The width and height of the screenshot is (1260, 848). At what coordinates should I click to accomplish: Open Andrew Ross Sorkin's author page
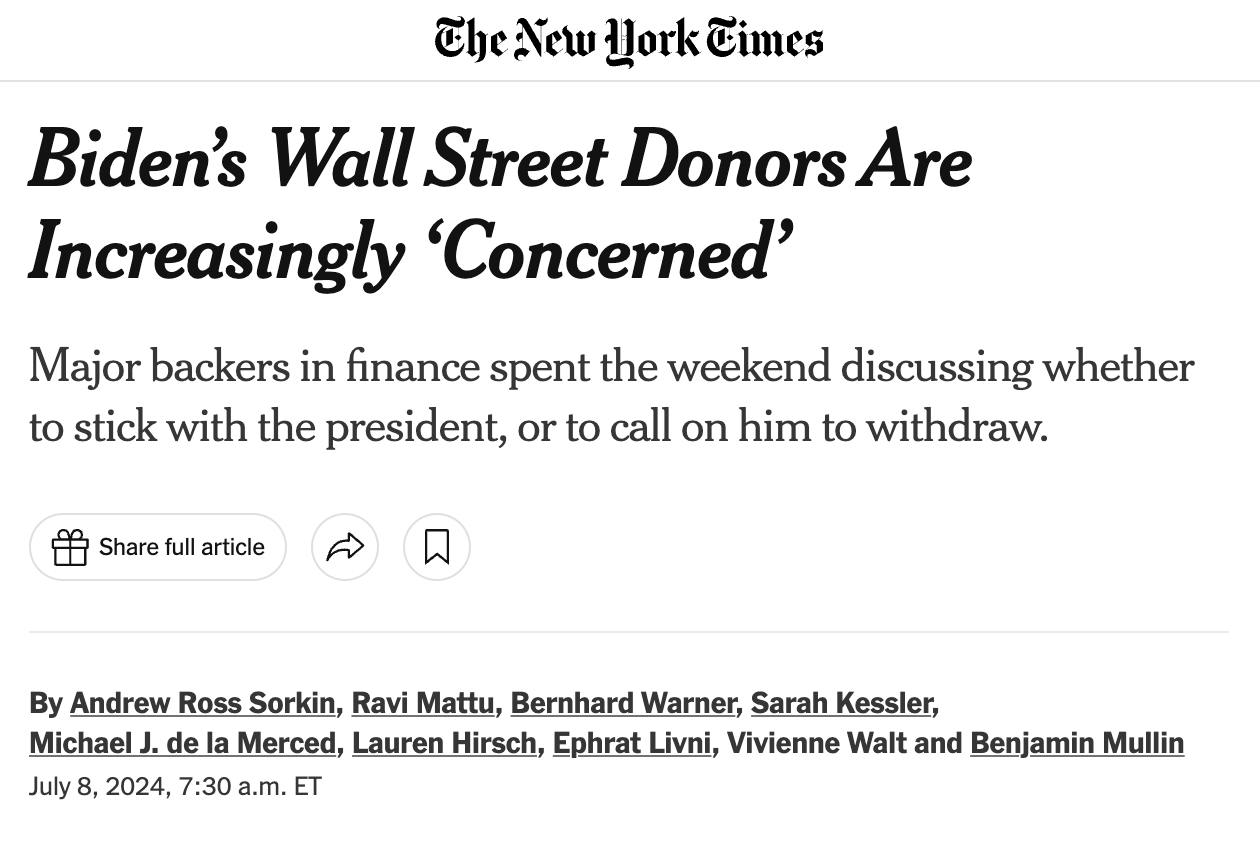[x=202, y=703]
